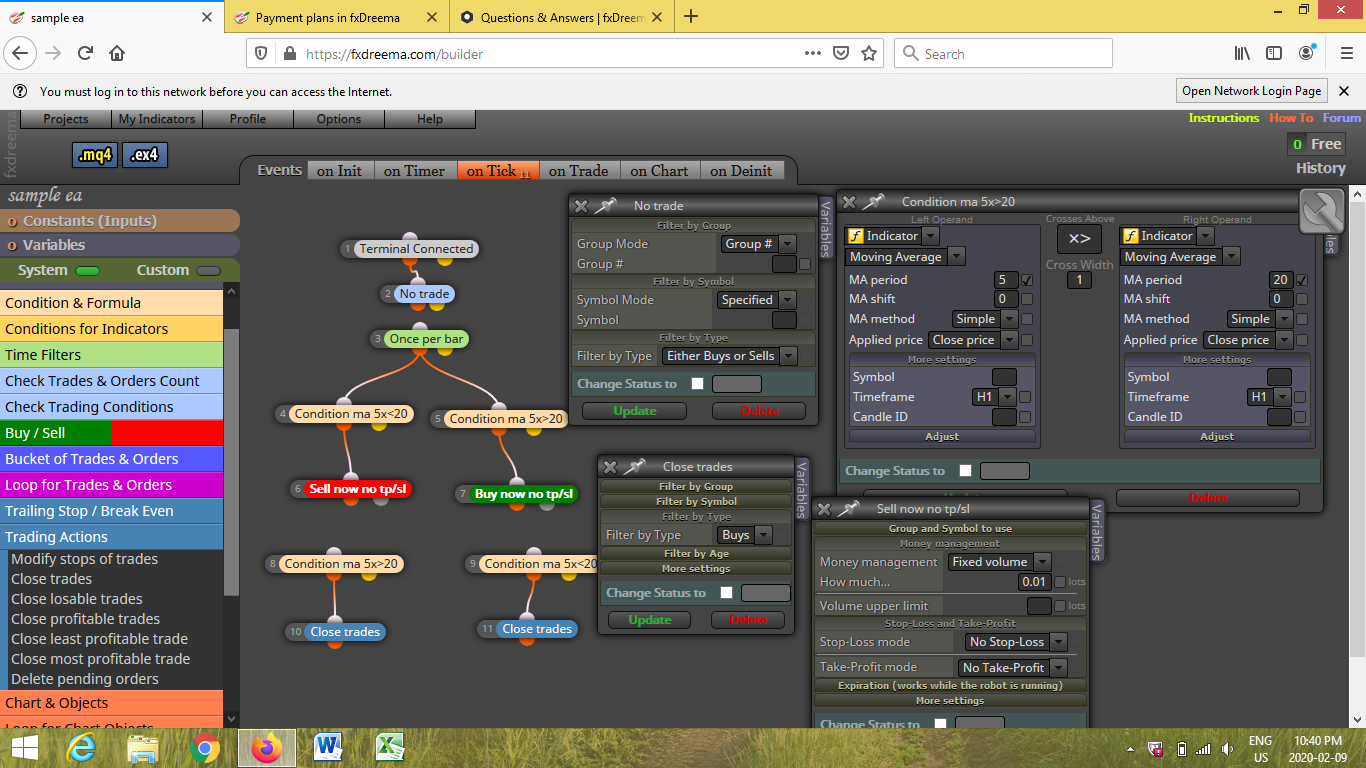
Task: Open the Instructions link
Action: click(x=1223, y=118)
